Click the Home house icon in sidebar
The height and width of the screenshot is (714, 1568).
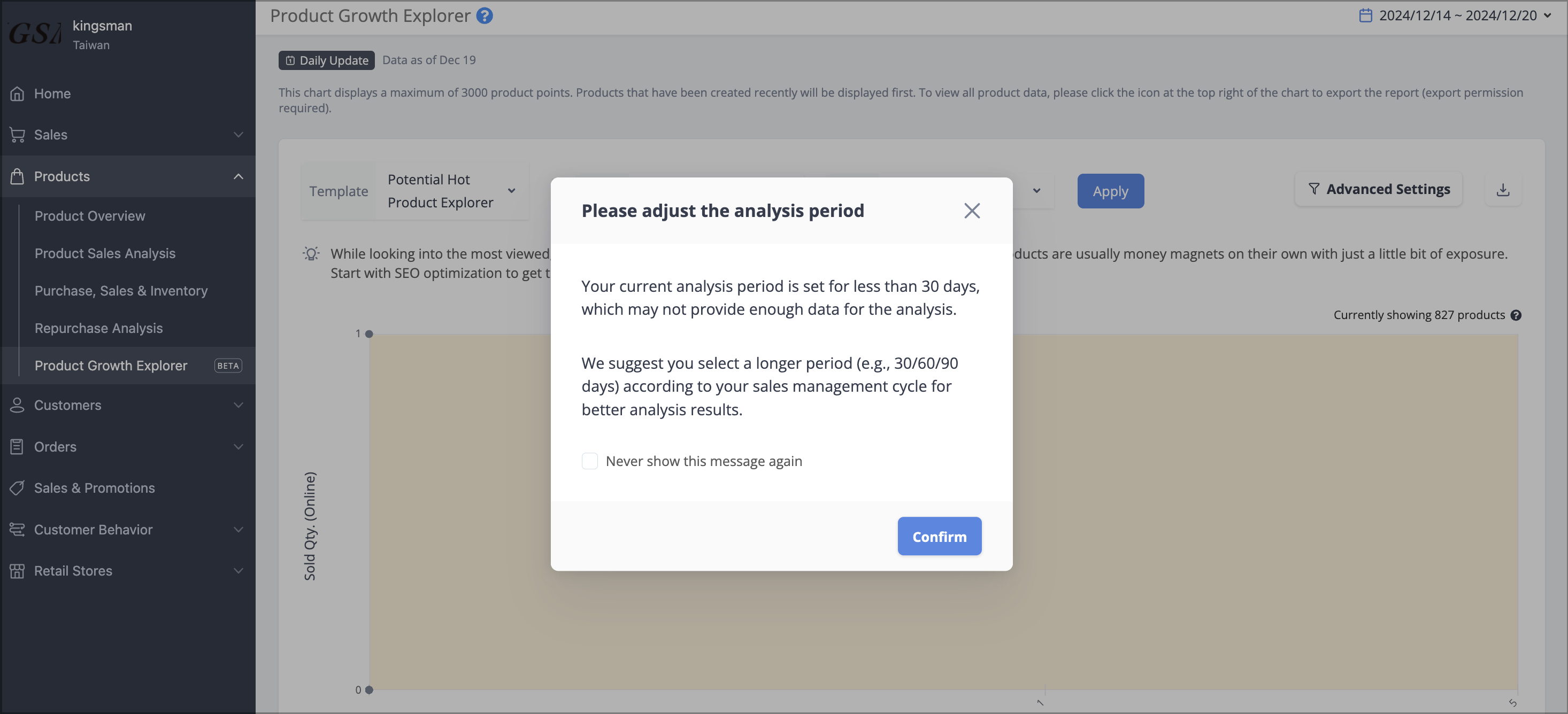click(x=17, y=94)
